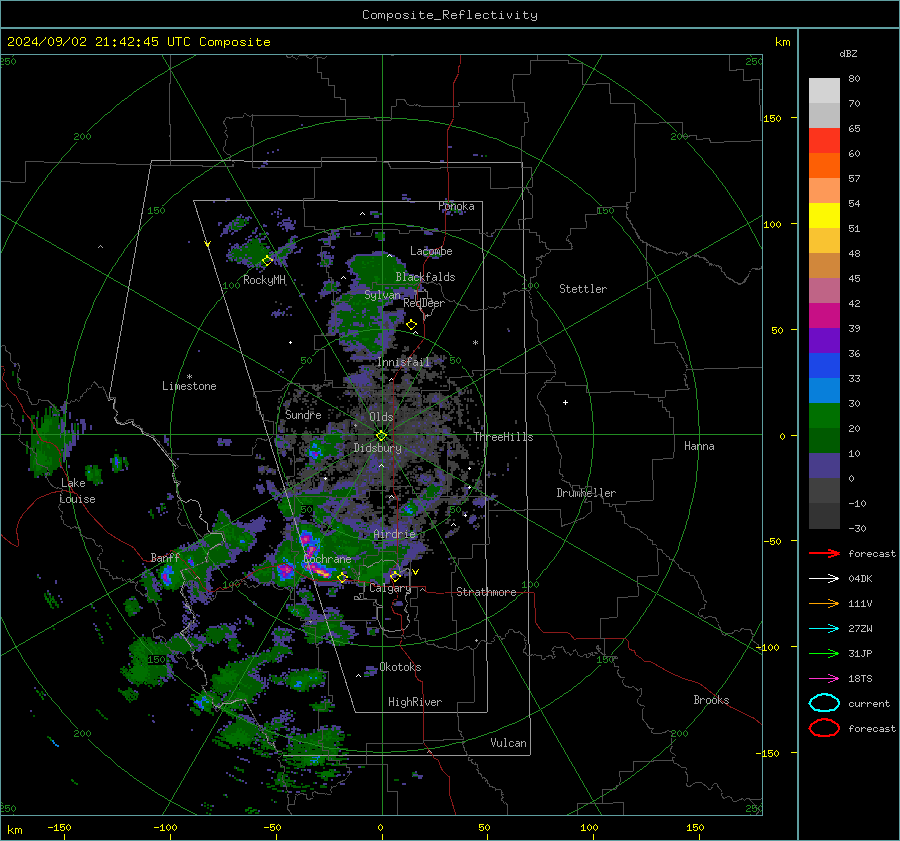900x841 pixels.
Task: Click the HighRiver label
Action: coord(415,702)
